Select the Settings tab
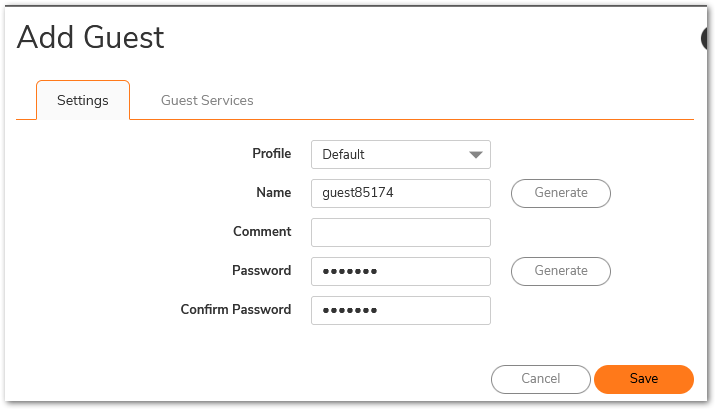The height and width of the screenshot is (410, 716). (83, 100)
